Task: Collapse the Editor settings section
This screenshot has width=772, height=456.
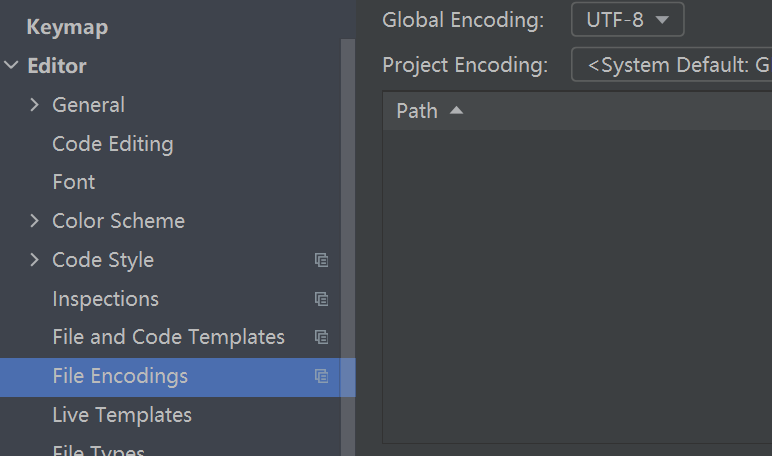Action: [x=11, y=66]
